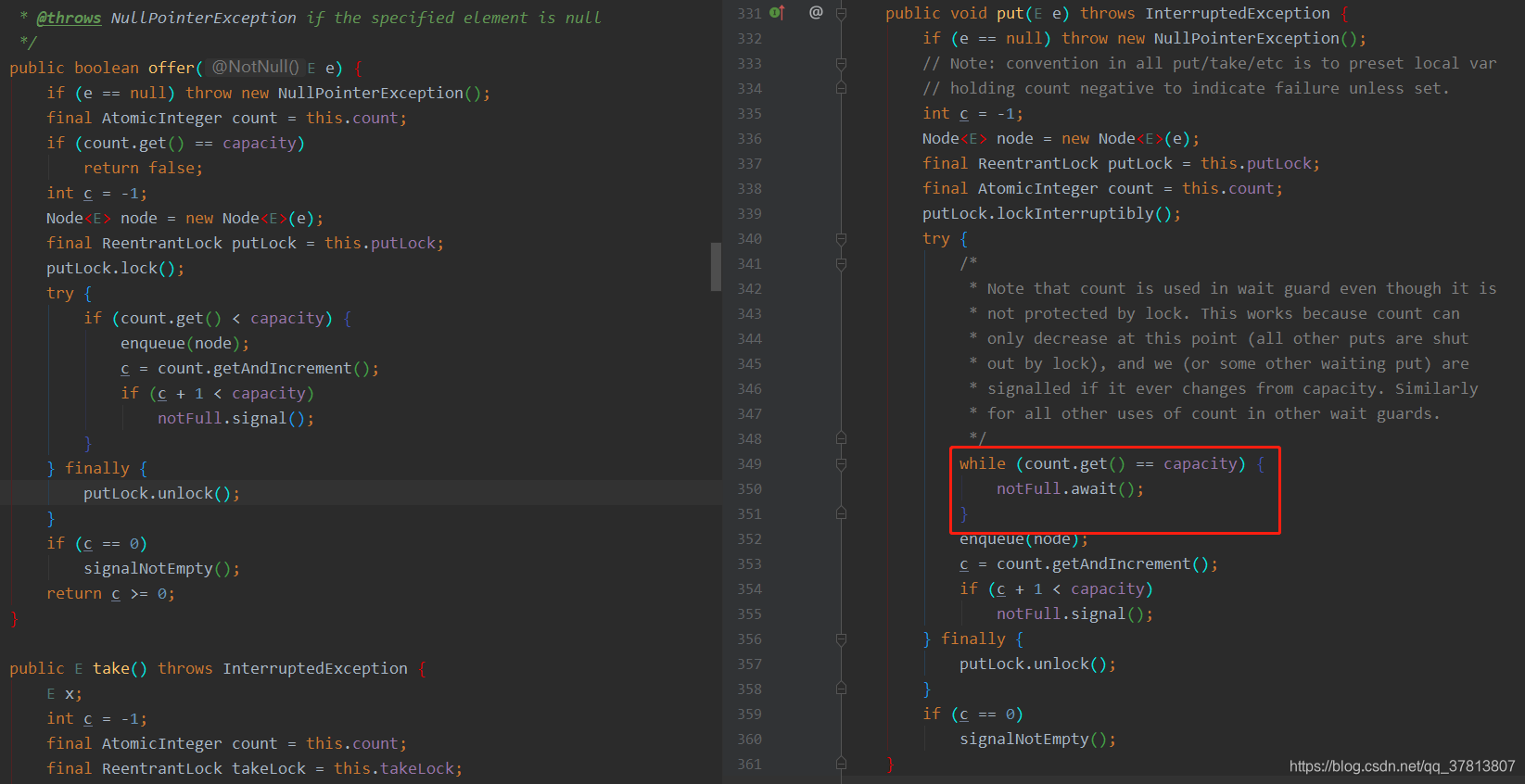Click 'this.takeLock' in the left pane

(393, 768)
